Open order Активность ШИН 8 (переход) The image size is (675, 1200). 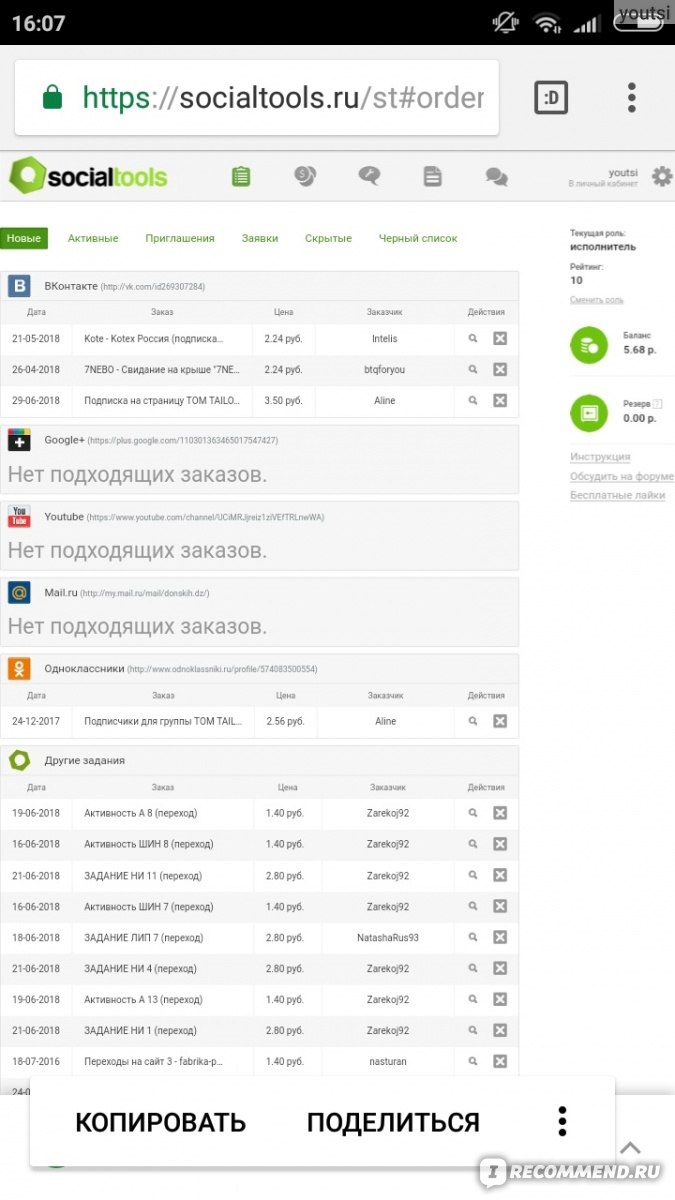(x=149, y=844)
